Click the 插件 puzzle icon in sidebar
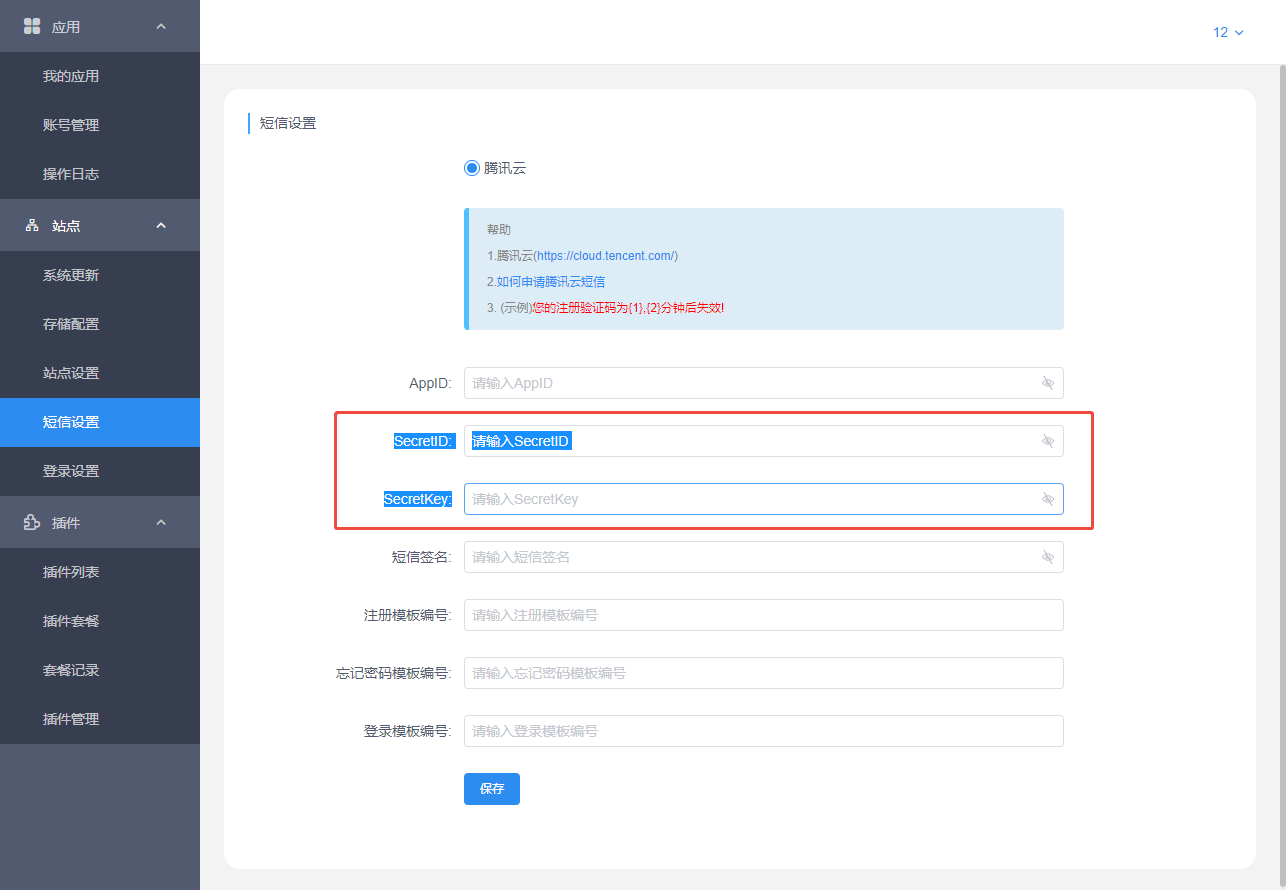Screen dimensions: 1286x890 [x=32, y=522]
